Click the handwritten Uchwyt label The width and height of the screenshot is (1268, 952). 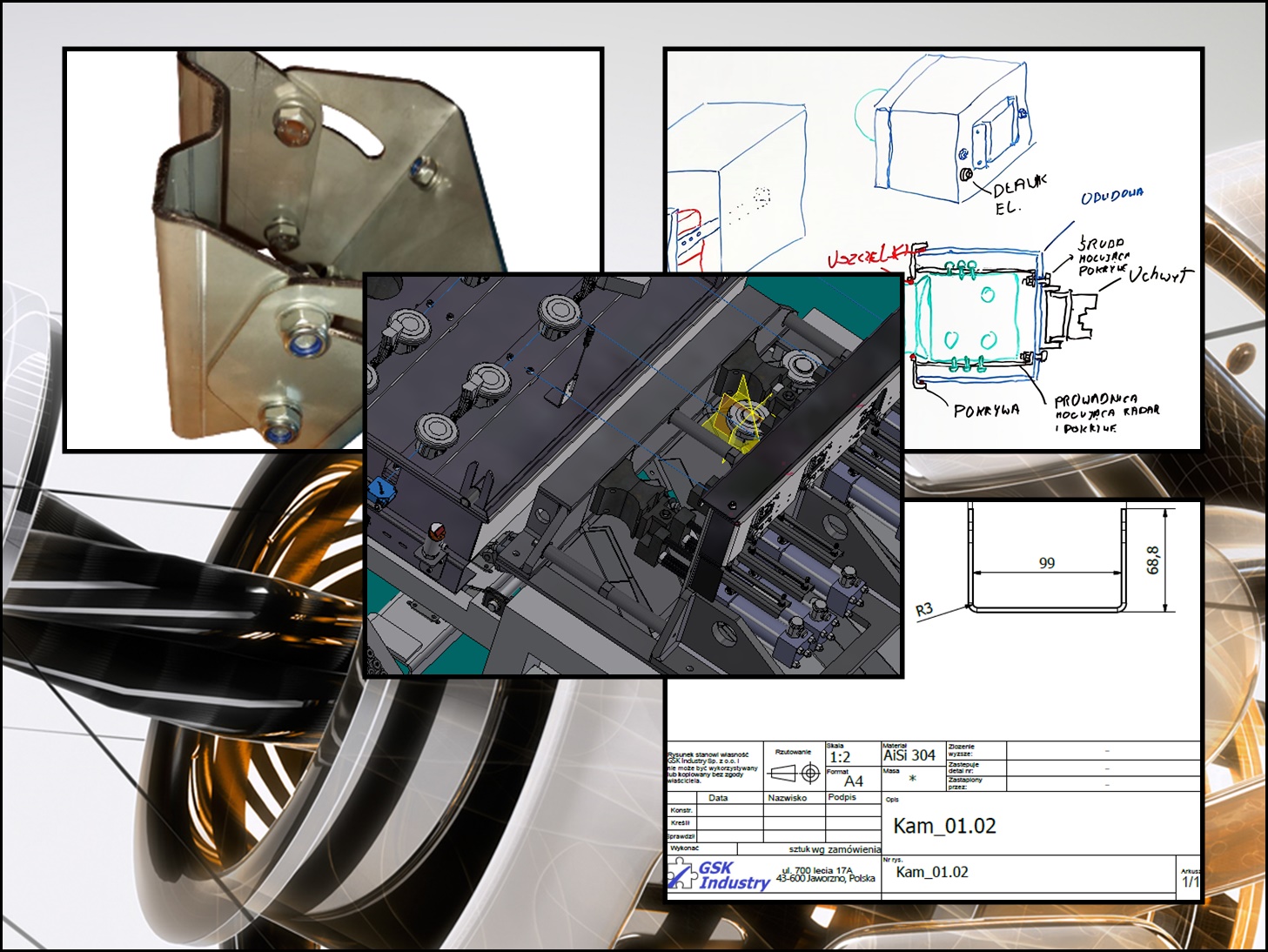pyautogui.click(x=1161, y=274)
